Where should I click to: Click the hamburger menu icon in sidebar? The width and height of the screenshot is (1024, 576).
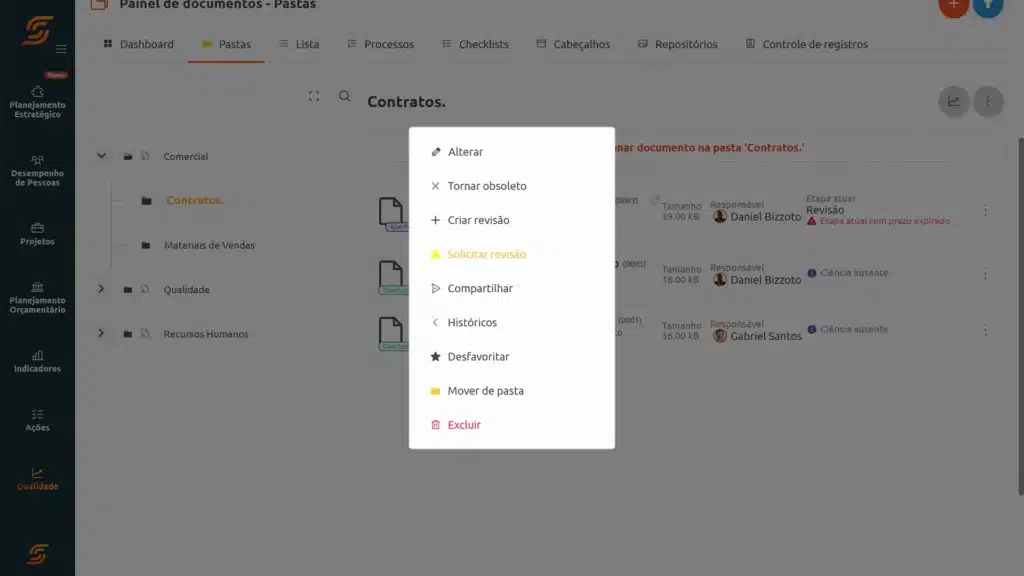[x=62, y=49]
